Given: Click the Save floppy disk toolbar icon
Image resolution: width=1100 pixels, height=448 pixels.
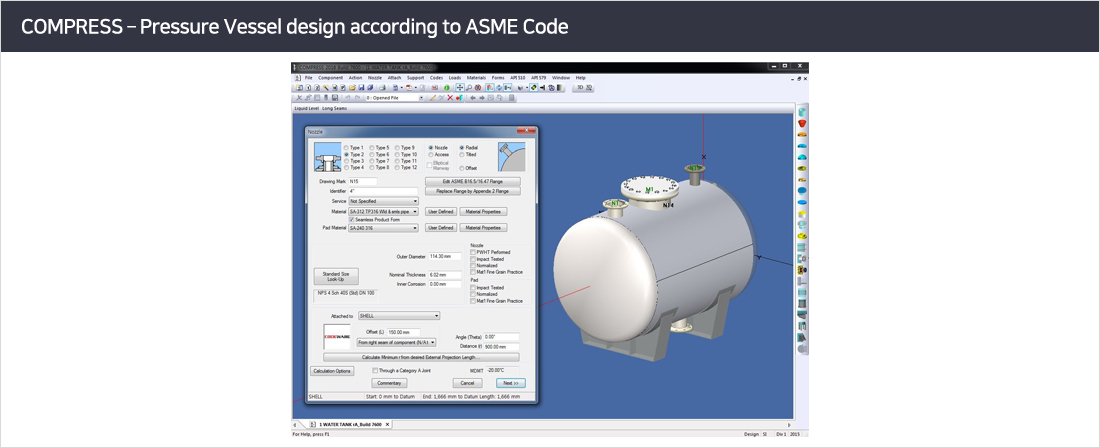Looking at the screenshot, I should [361, 88].
